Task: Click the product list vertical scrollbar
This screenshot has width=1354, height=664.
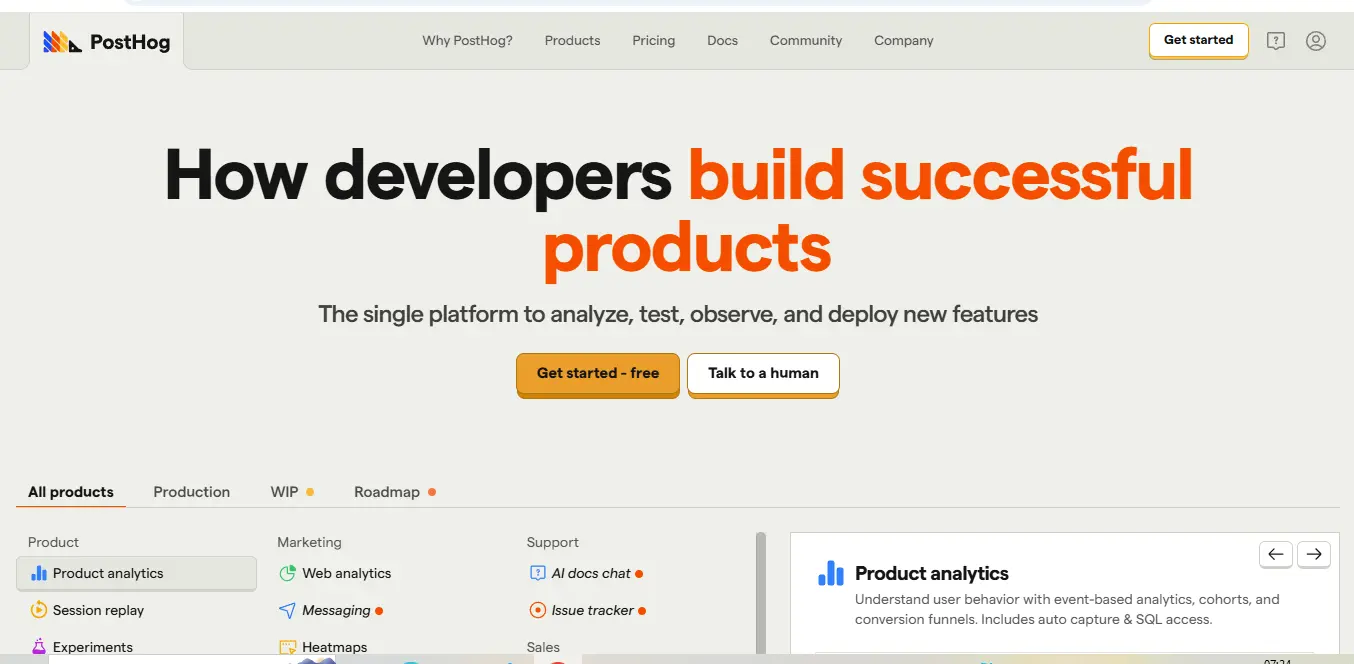Action: coord(761,594)
